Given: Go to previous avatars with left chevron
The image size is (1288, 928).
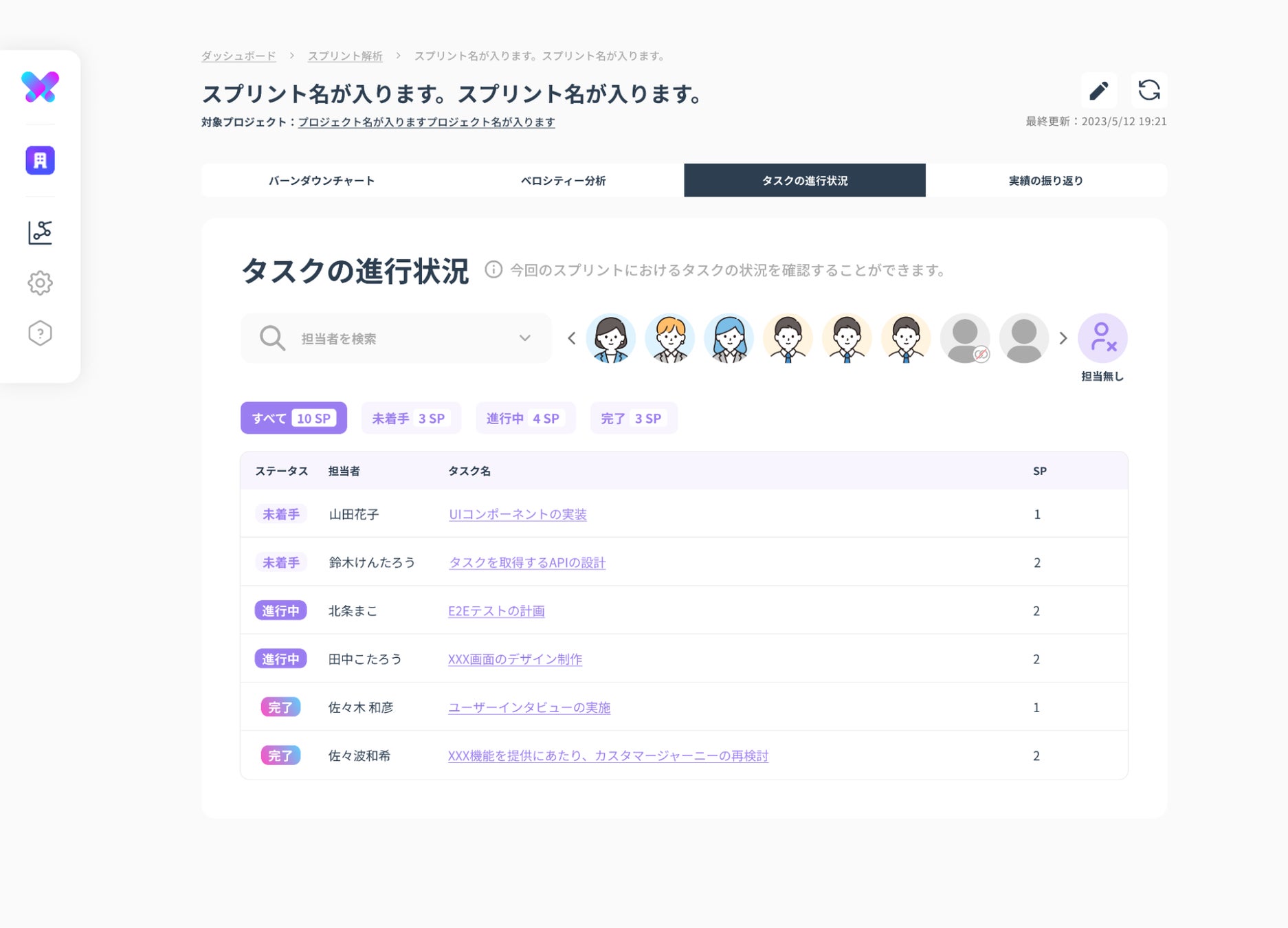Looking at the screenshot, I should [x=571, y=338].
